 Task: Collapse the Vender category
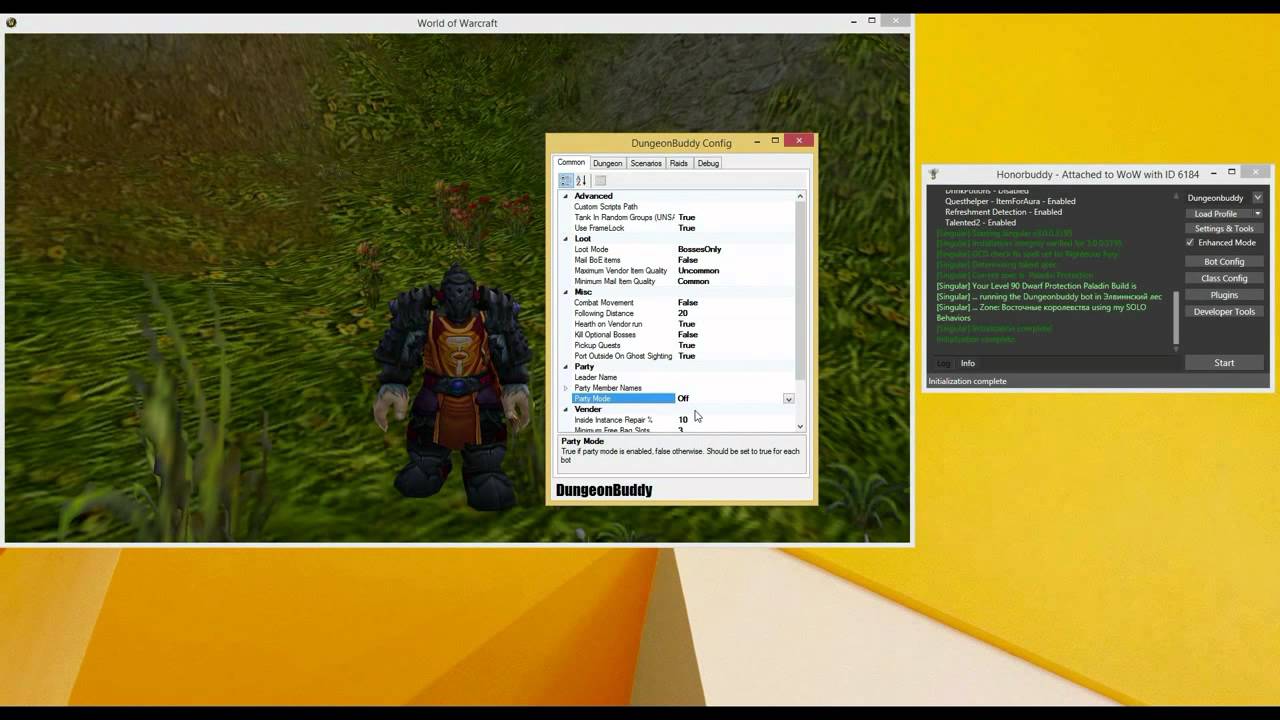click(x=565, y=409)
